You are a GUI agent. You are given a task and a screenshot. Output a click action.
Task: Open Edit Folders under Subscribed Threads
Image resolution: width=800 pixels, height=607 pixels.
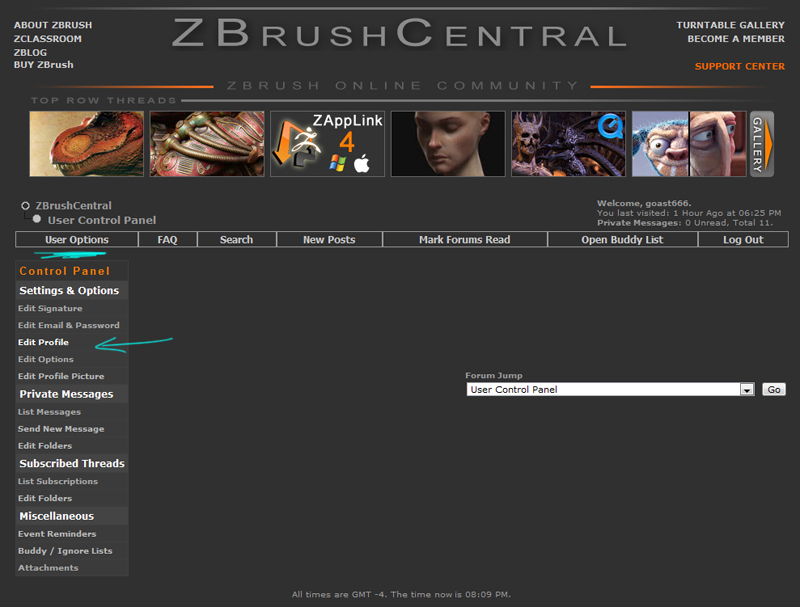pos(45,498)
